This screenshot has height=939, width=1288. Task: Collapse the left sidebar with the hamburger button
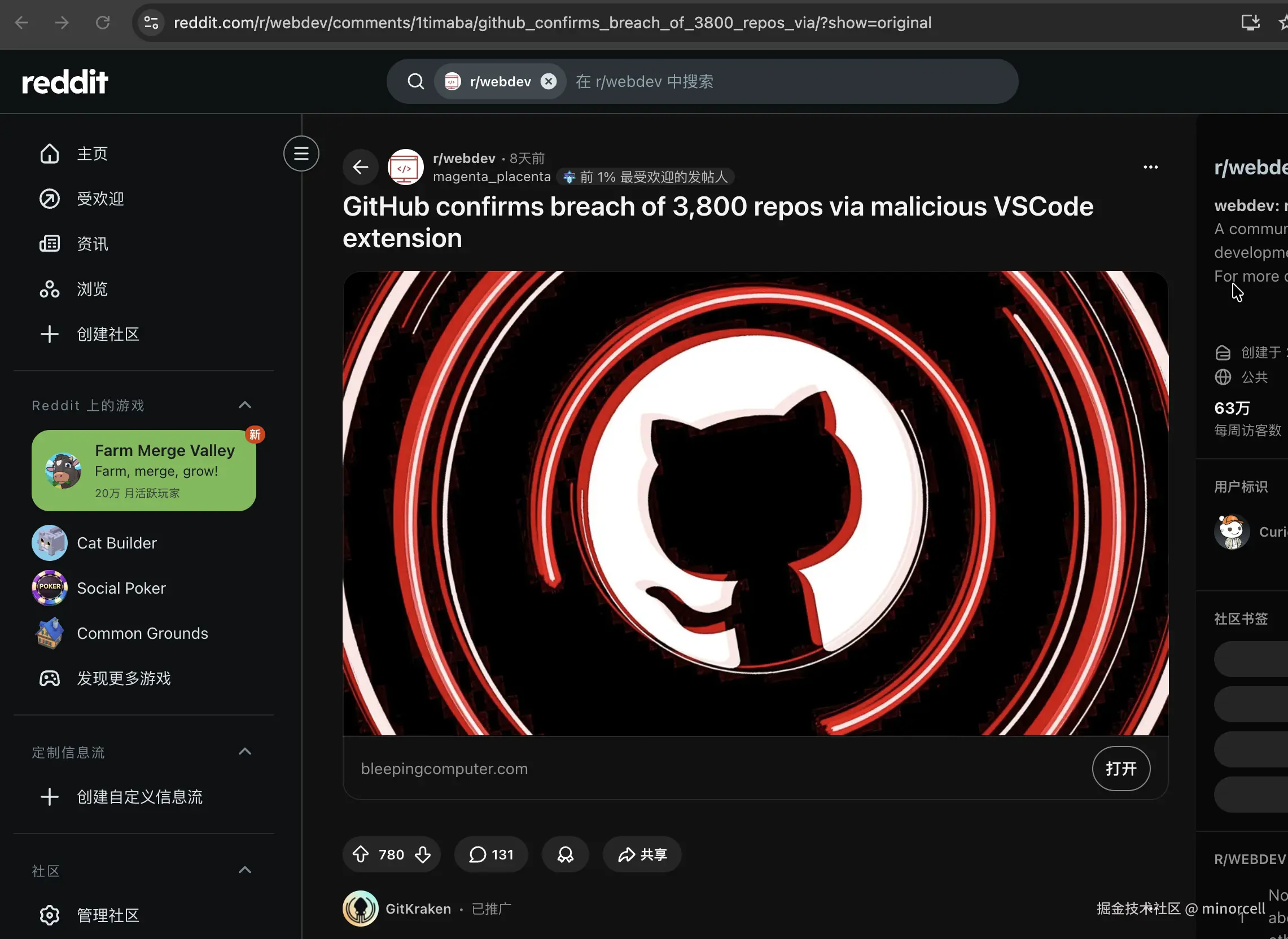coord(301,153)
